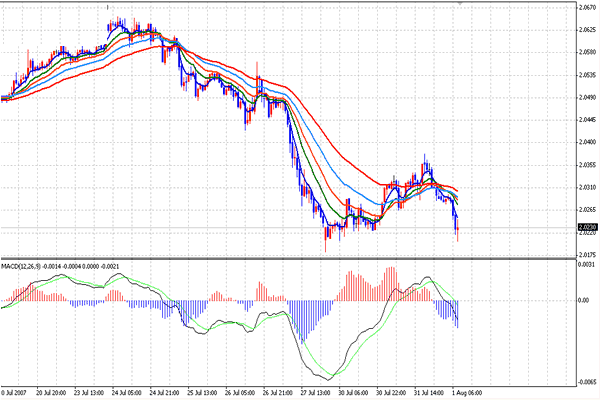The height and width of the screenshot is (400, 600).
Task: Click the 2.0445 price axis label
Action: pyautogui.click(x=588, y=120)
